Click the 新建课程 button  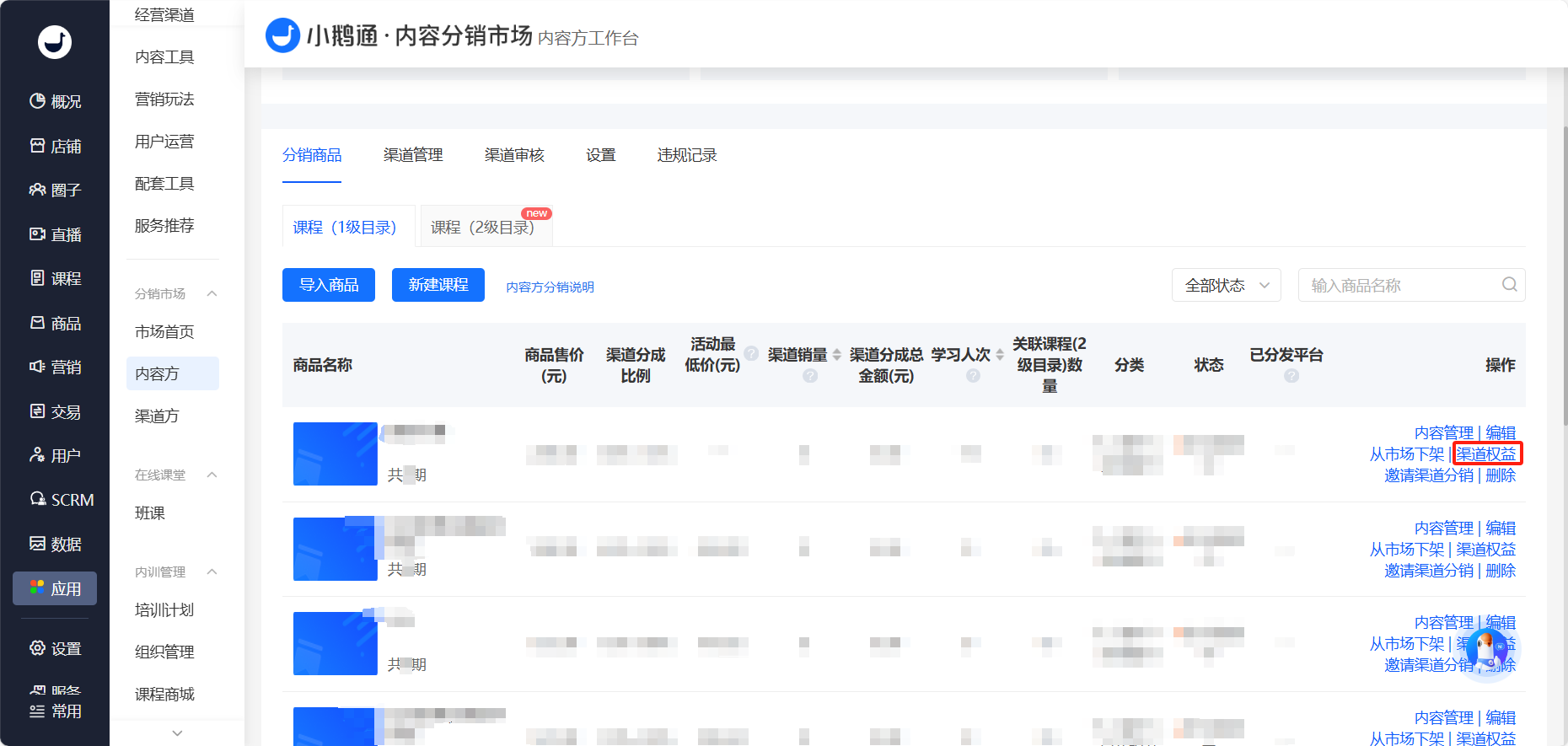pyautogui.click(x=438, y=285)
